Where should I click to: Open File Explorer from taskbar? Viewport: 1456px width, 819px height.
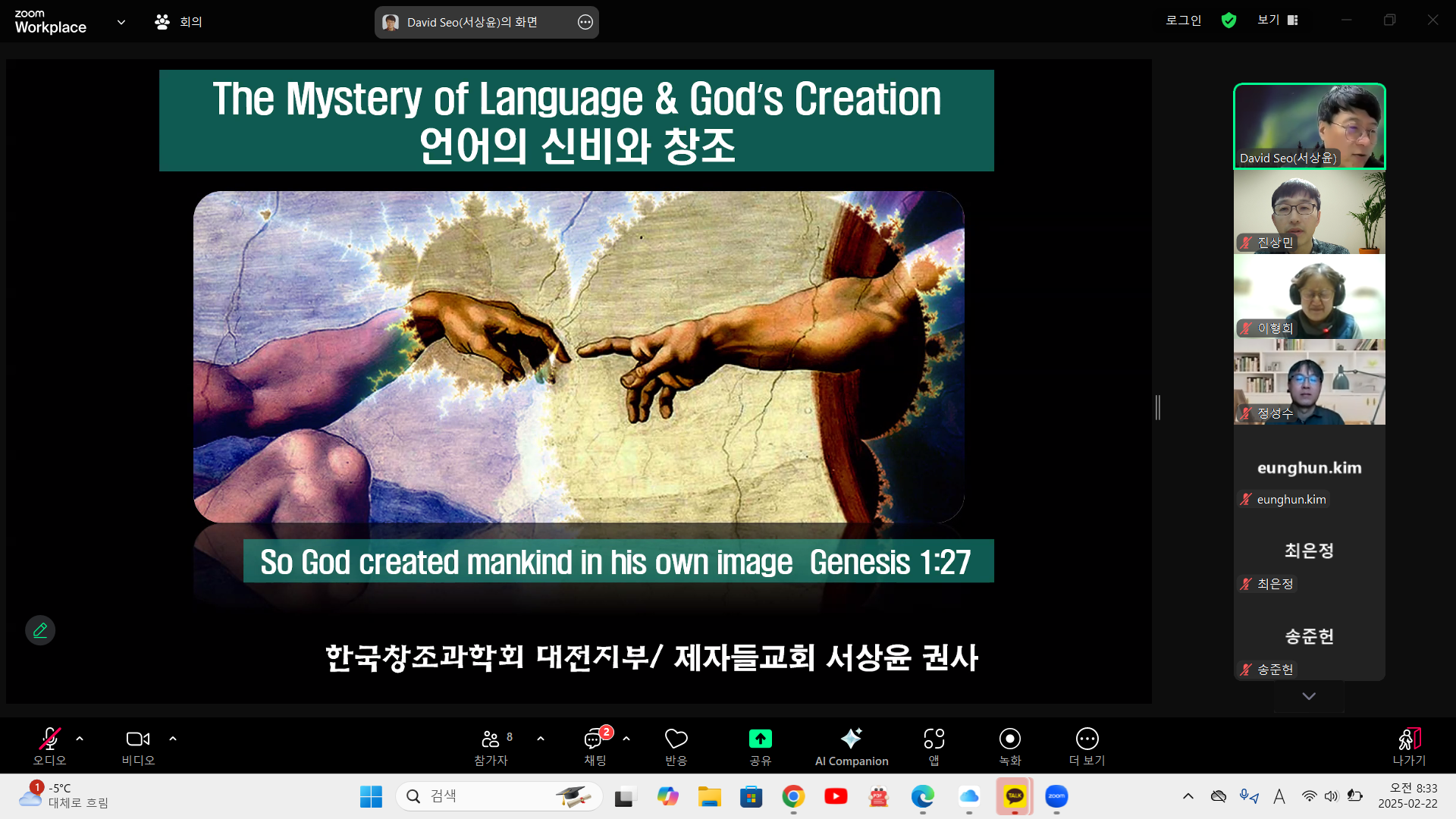pyautogui.click(x=710, y=796)
